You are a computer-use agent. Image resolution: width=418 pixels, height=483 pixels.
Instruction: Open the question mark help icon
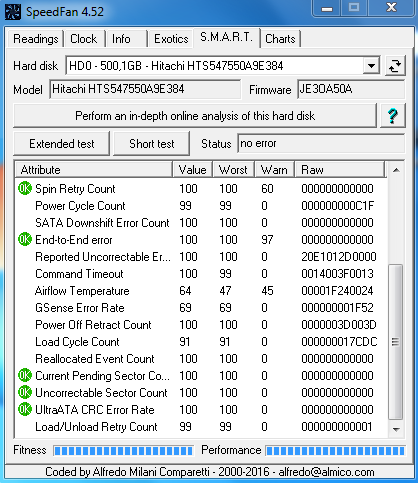click(x=393, y=116)
